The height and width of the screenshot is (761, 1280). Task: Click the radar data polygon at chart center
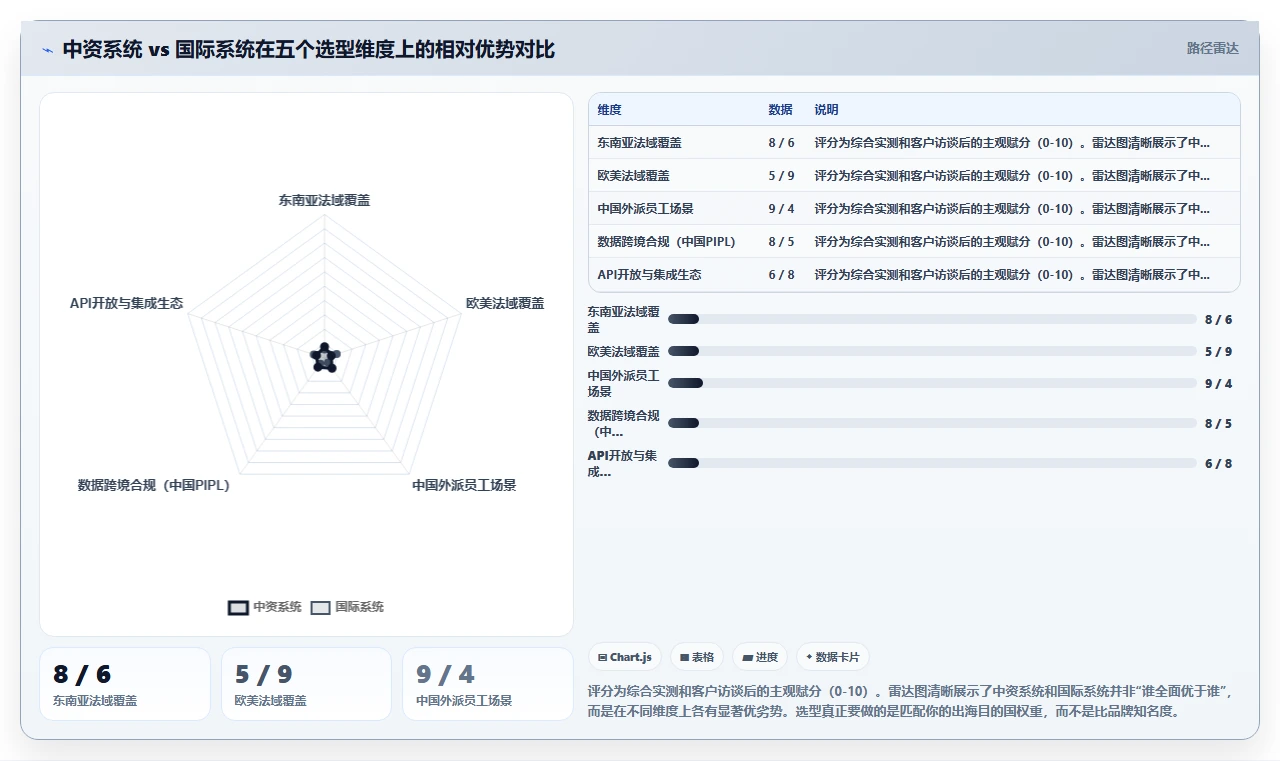(324, 357)
